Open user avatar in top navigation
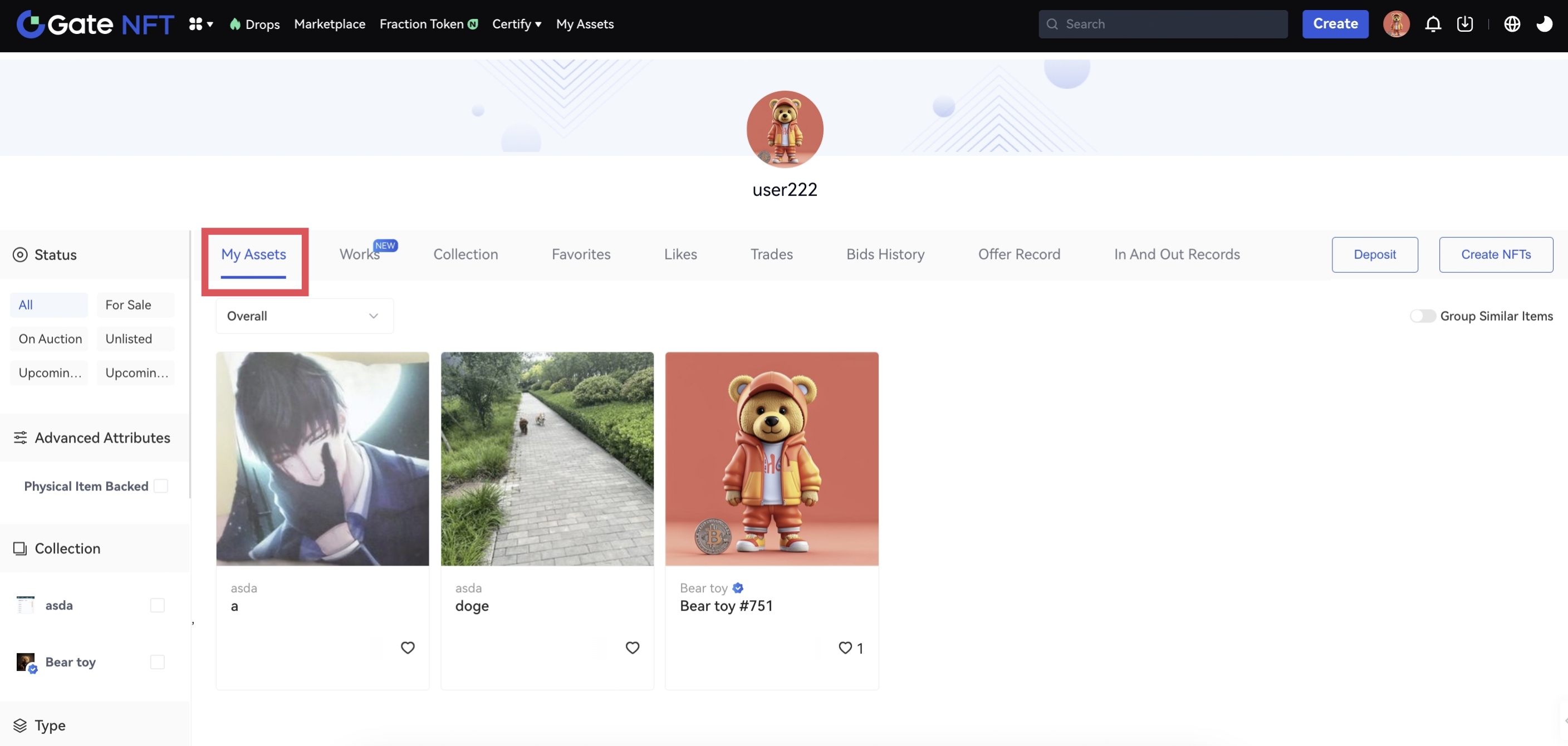 pos(1396,24)
